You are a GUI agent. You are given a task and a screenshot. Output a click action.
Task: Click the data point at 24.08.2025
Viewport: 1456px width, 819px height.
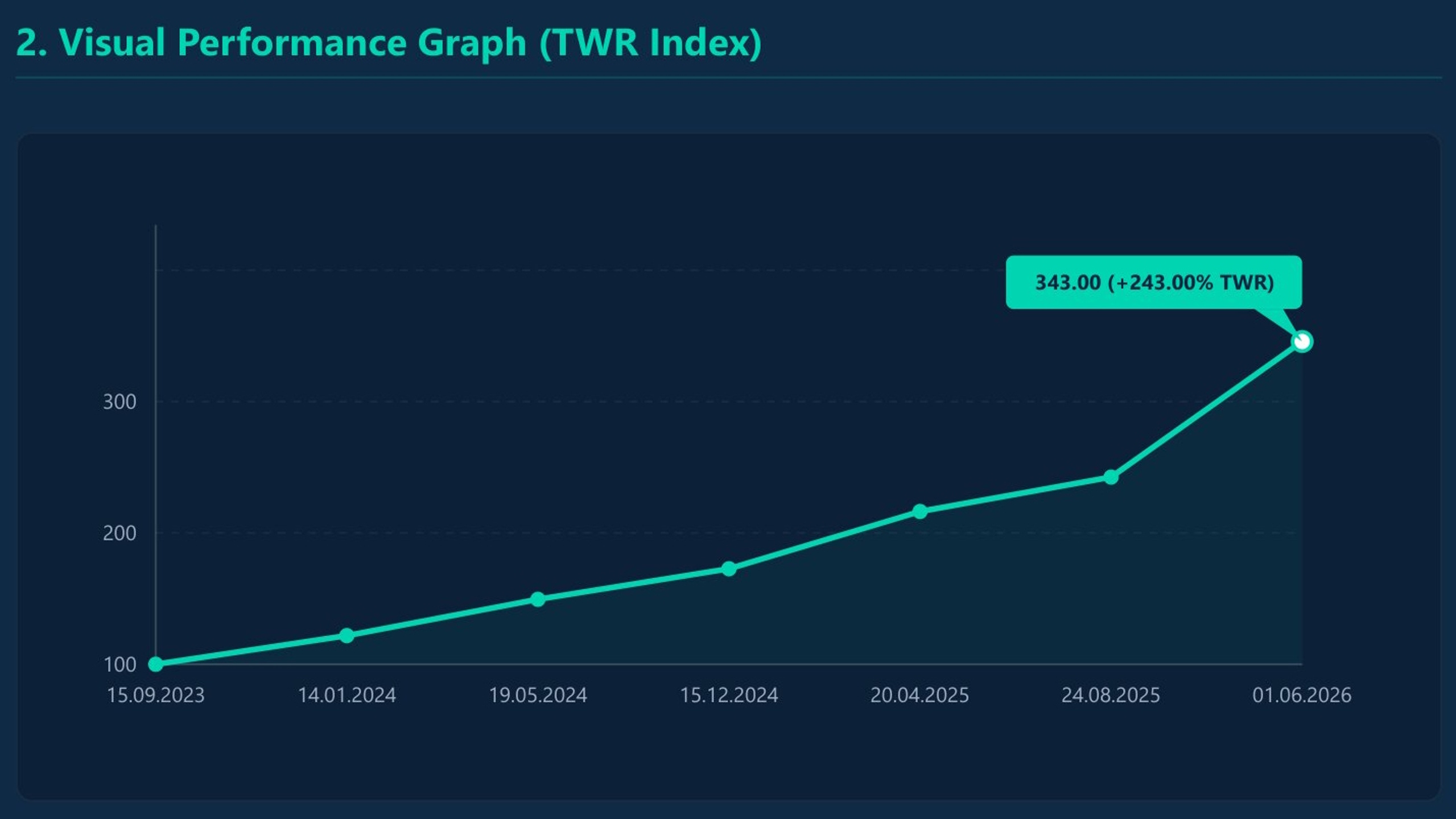click(1111, 477)
